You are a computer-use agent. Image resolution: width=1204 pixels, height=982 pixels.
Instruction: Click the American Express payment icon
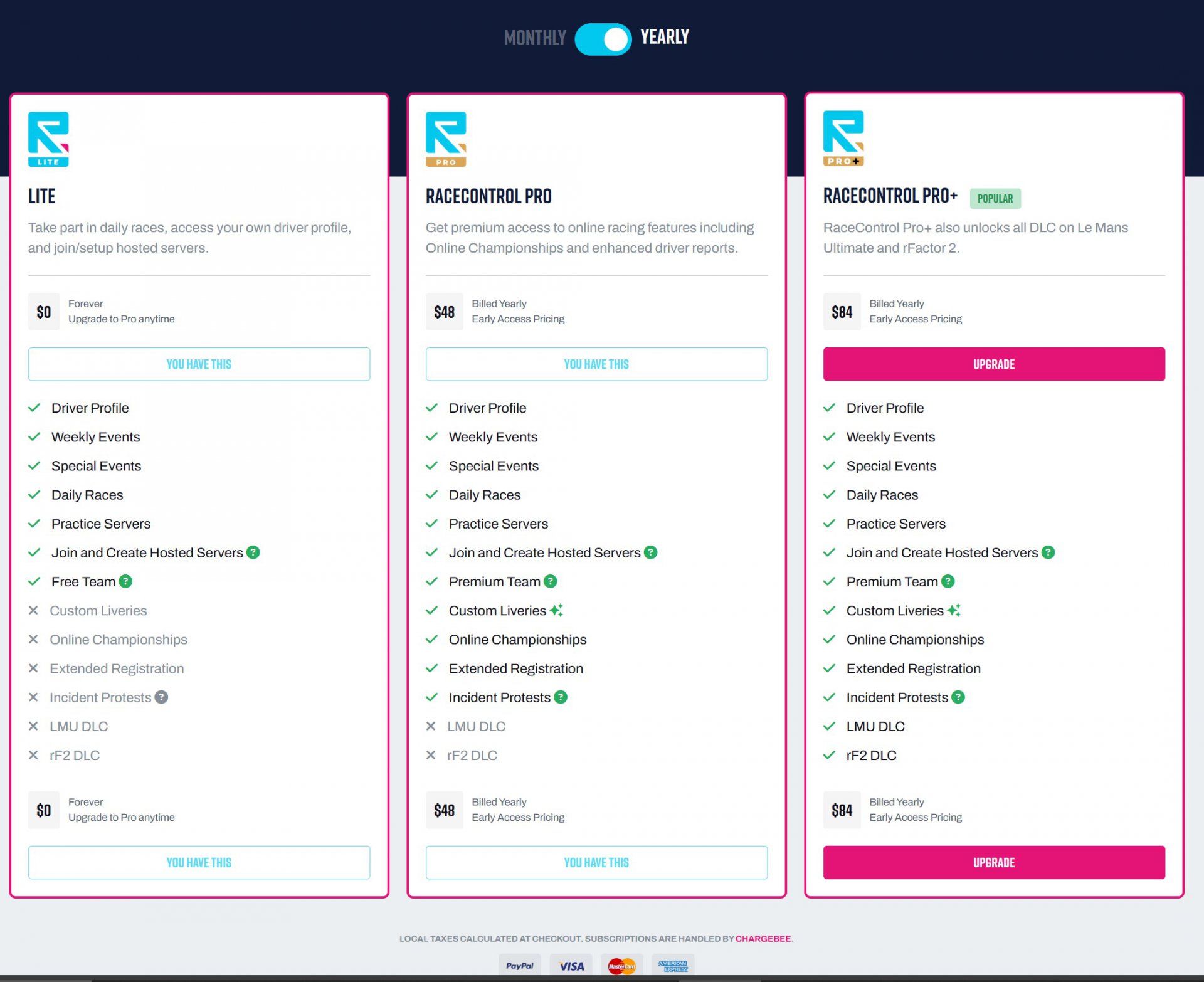pyautogui.click(x=673, y=966)
